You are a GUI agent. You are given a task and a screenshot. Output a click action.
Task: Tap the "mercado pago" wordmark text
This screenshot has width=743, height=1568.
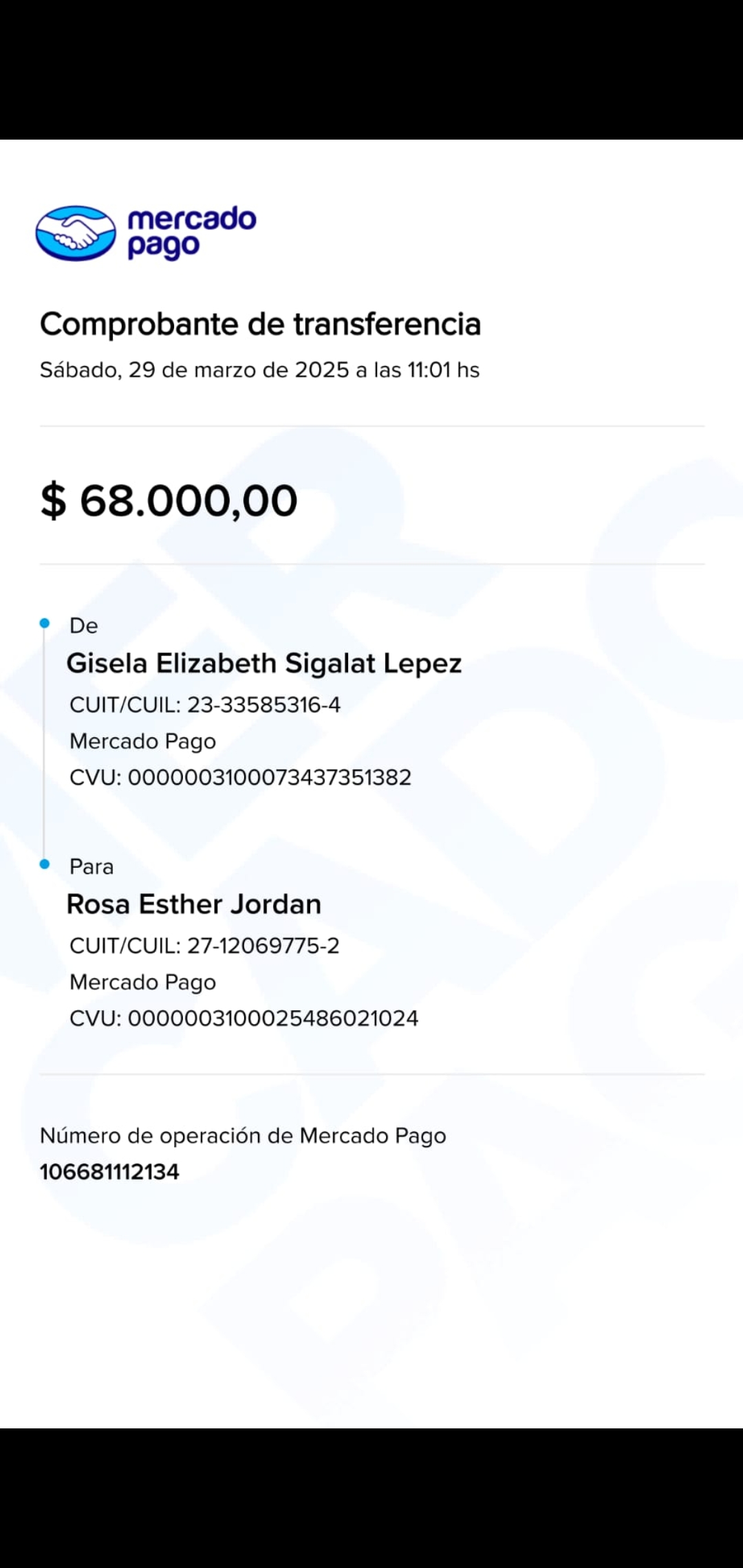[192, 233]
